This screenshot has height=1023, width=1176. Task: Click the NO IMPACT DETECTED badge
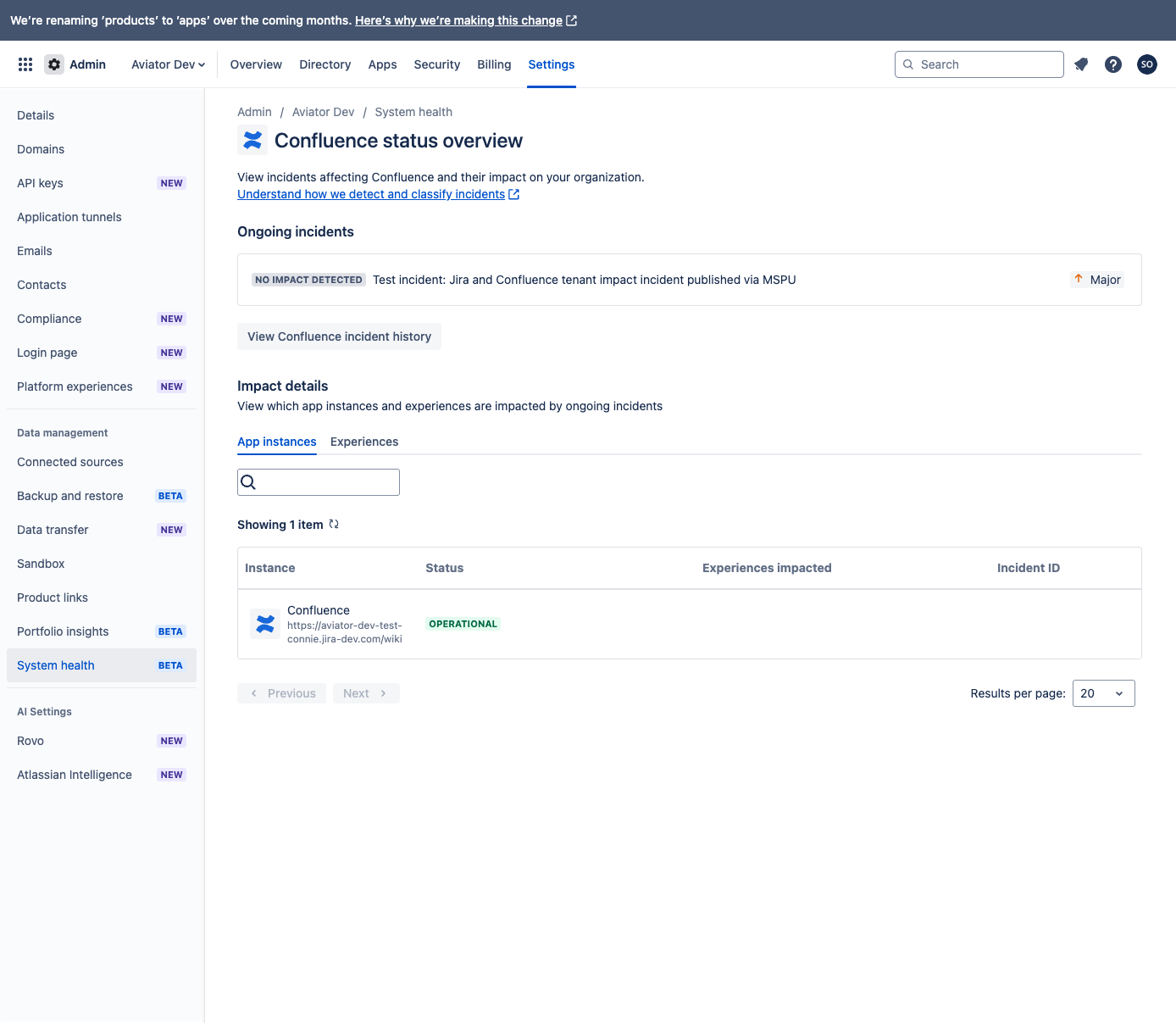pyautogui.click(x=309, y=280)
